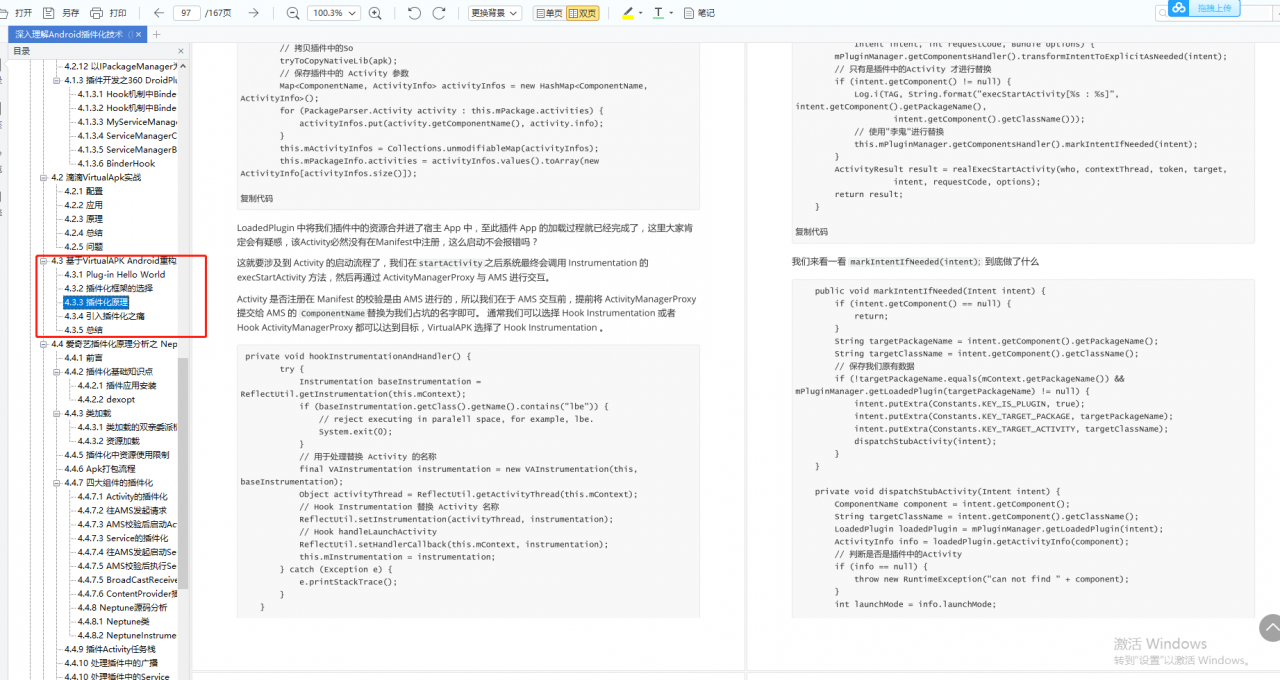Viewport: 1280px width, 680px height.
Task: Open 4.4.7.6 ContentProvider entry
Action: pyautogui.click(x=127, y=593)
